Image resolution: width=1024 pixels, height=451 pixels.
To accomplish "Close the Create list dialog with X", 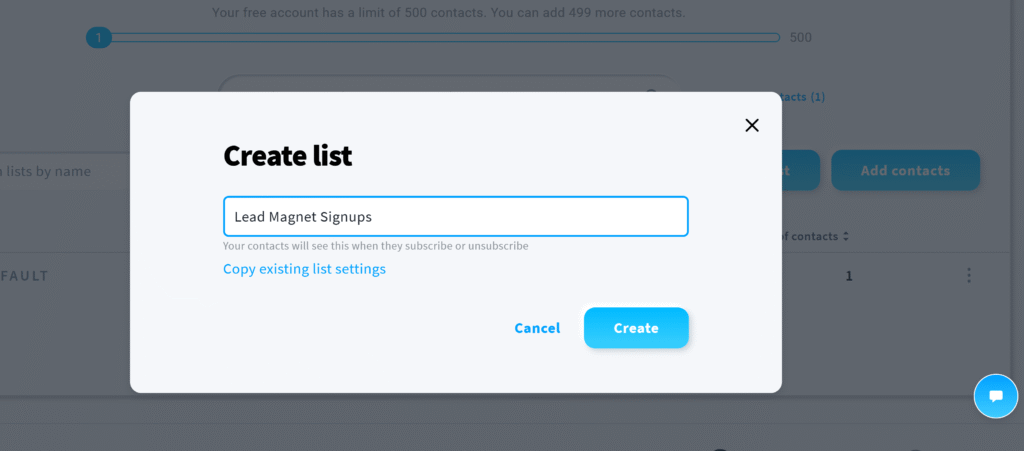I will pyautogui.click(x=752, y=125).
